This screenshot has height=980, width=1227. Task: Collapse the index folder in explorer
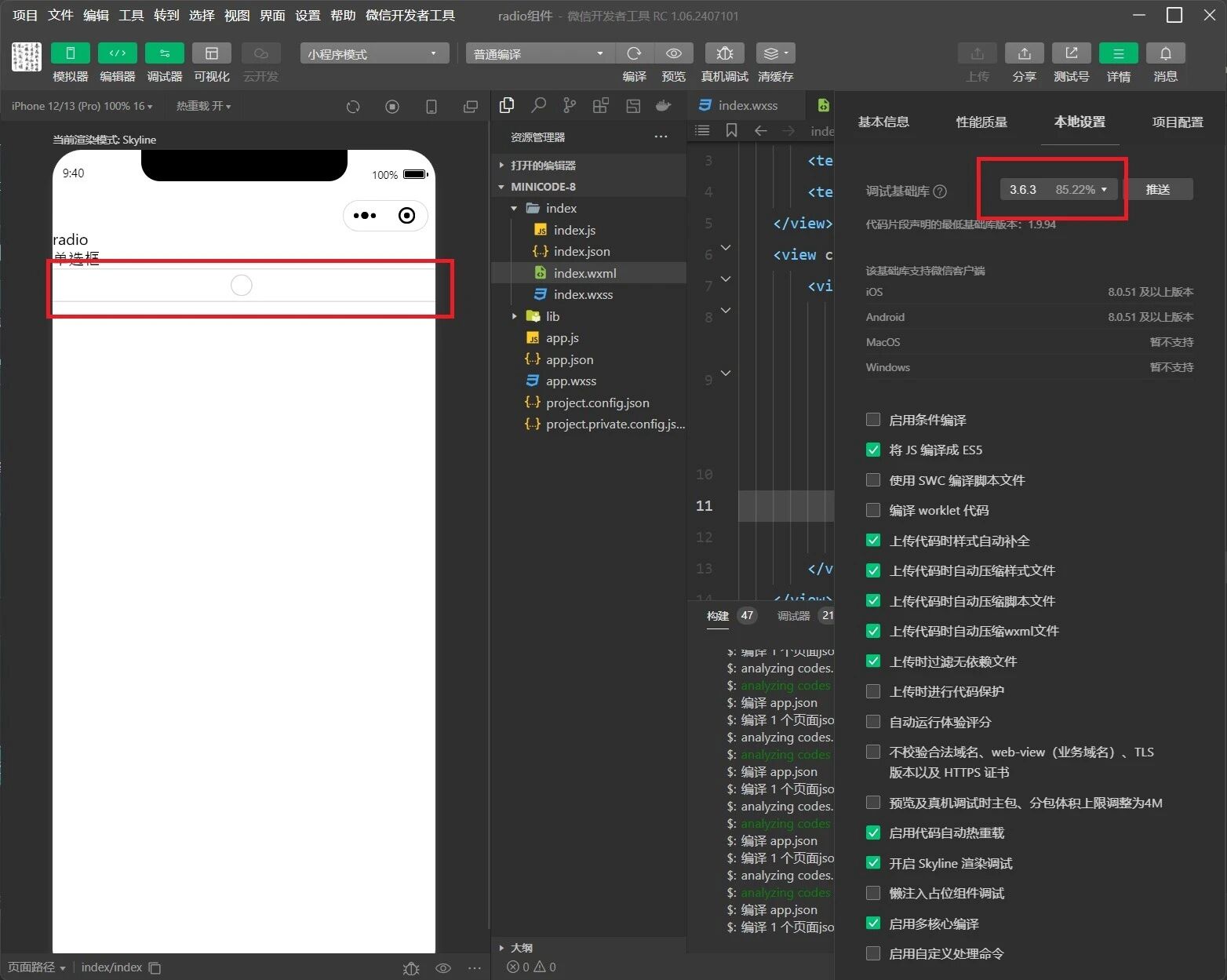pyautogui.click(x=514, y=209)
